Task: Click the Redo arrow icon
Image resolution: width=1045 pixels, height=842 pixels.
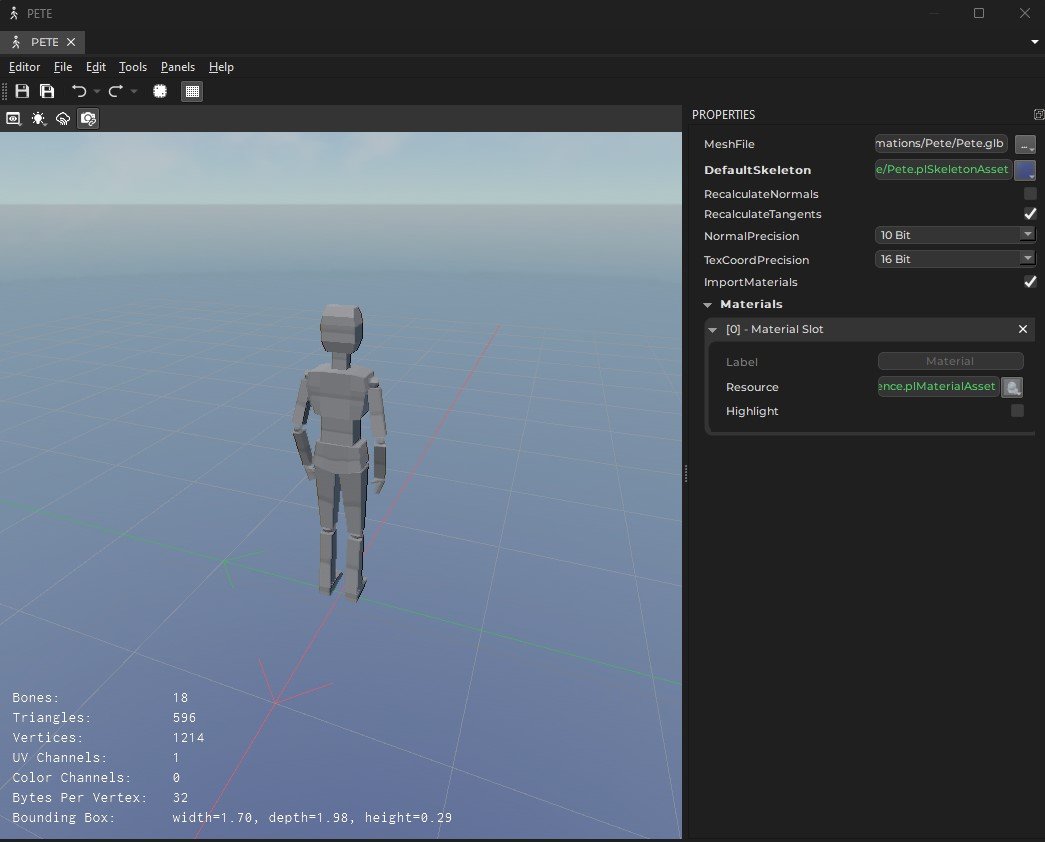Action: tap(114, 91)
